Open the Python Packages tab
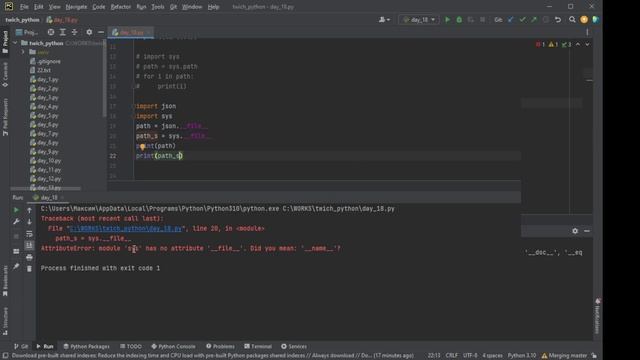The height and width of the screenshot is (360, 640). tap(87, 346)
